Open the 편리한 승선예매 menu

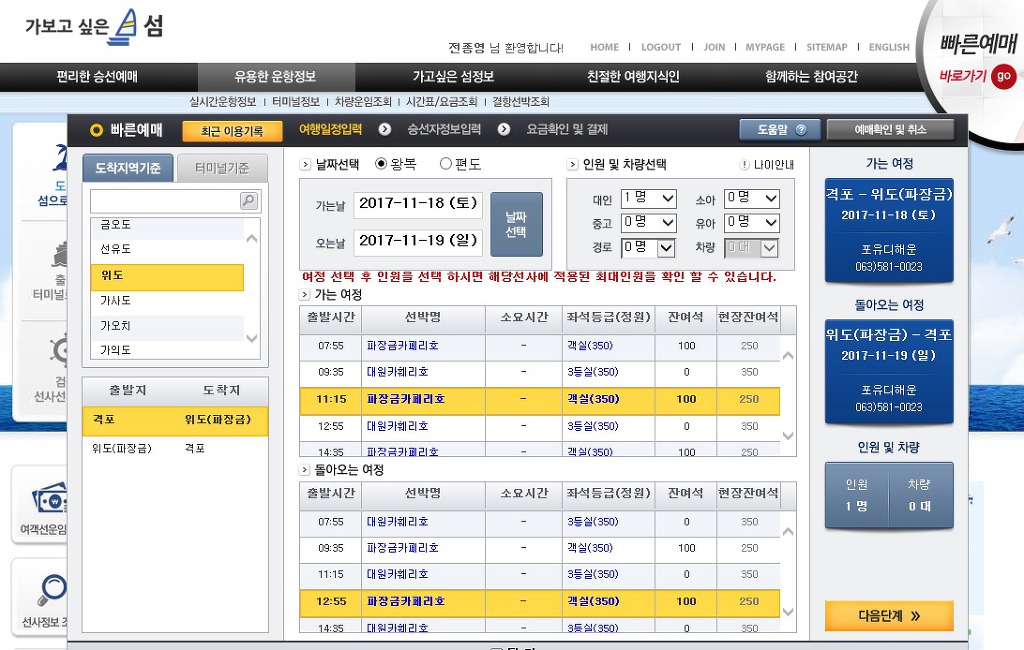tap(97, 77)
